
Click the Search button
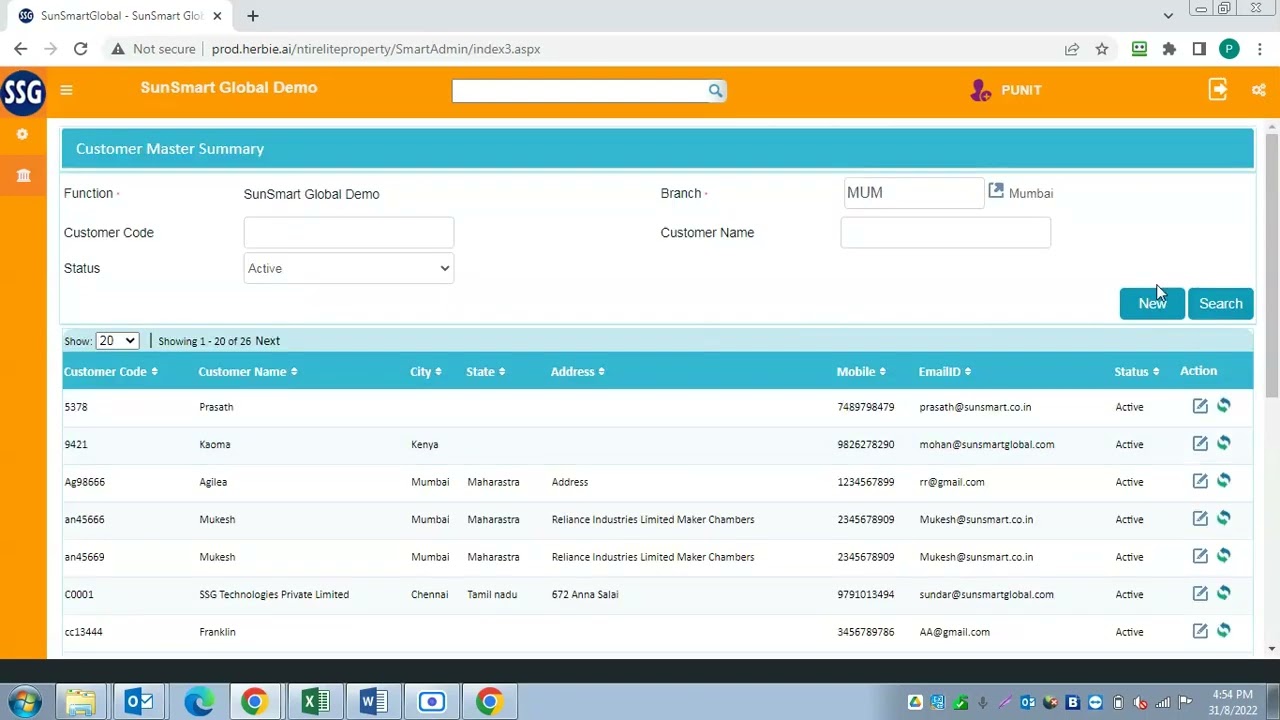1220,304
